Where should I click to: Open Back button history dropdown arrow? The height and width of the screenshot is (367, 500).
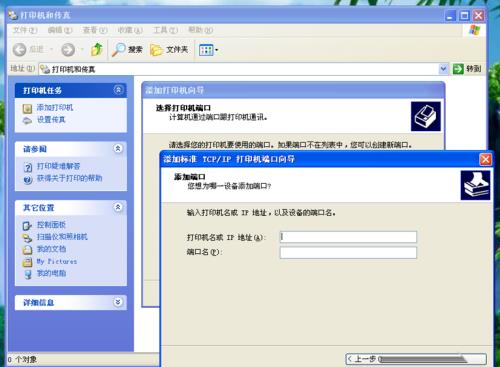[51, 50]
